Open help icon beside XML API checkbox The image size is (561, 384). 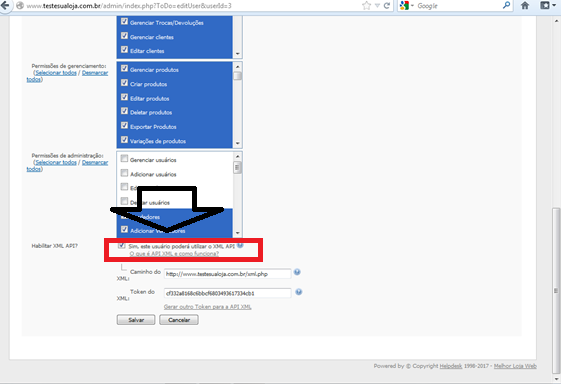click(240, 245)
